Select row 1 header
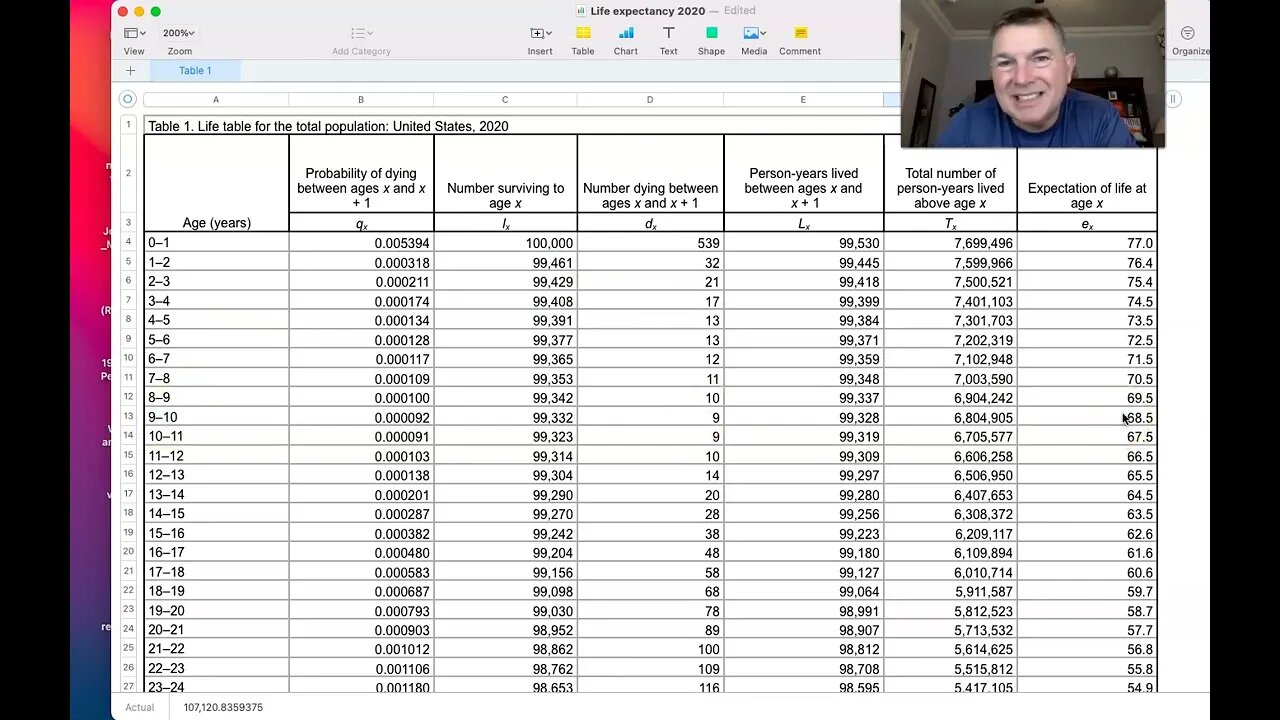The image size is (1280, 720). point(128,125)
